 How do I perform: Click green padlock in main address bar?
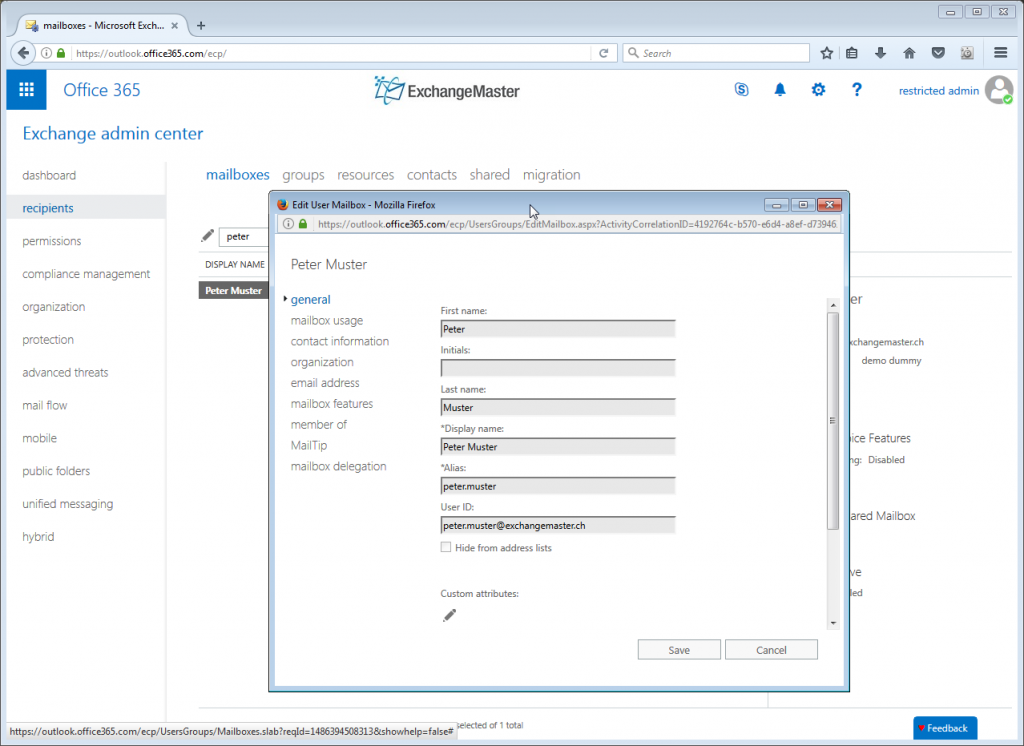pos(61,53)
